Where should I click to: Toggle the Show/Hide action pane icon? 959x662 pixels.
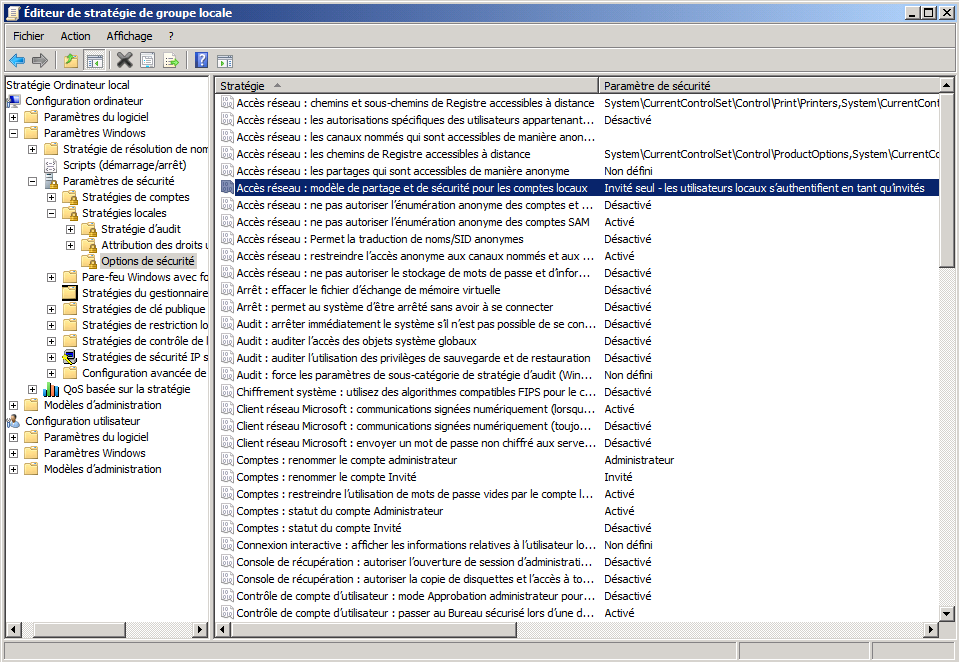225,60
